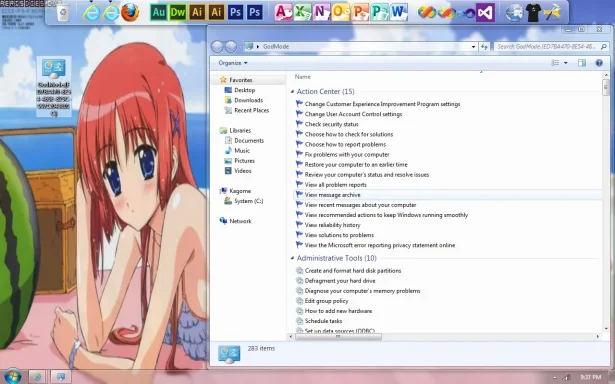Click the search magnifier icon
Screen dimensions: 615x384
point(603,47)
